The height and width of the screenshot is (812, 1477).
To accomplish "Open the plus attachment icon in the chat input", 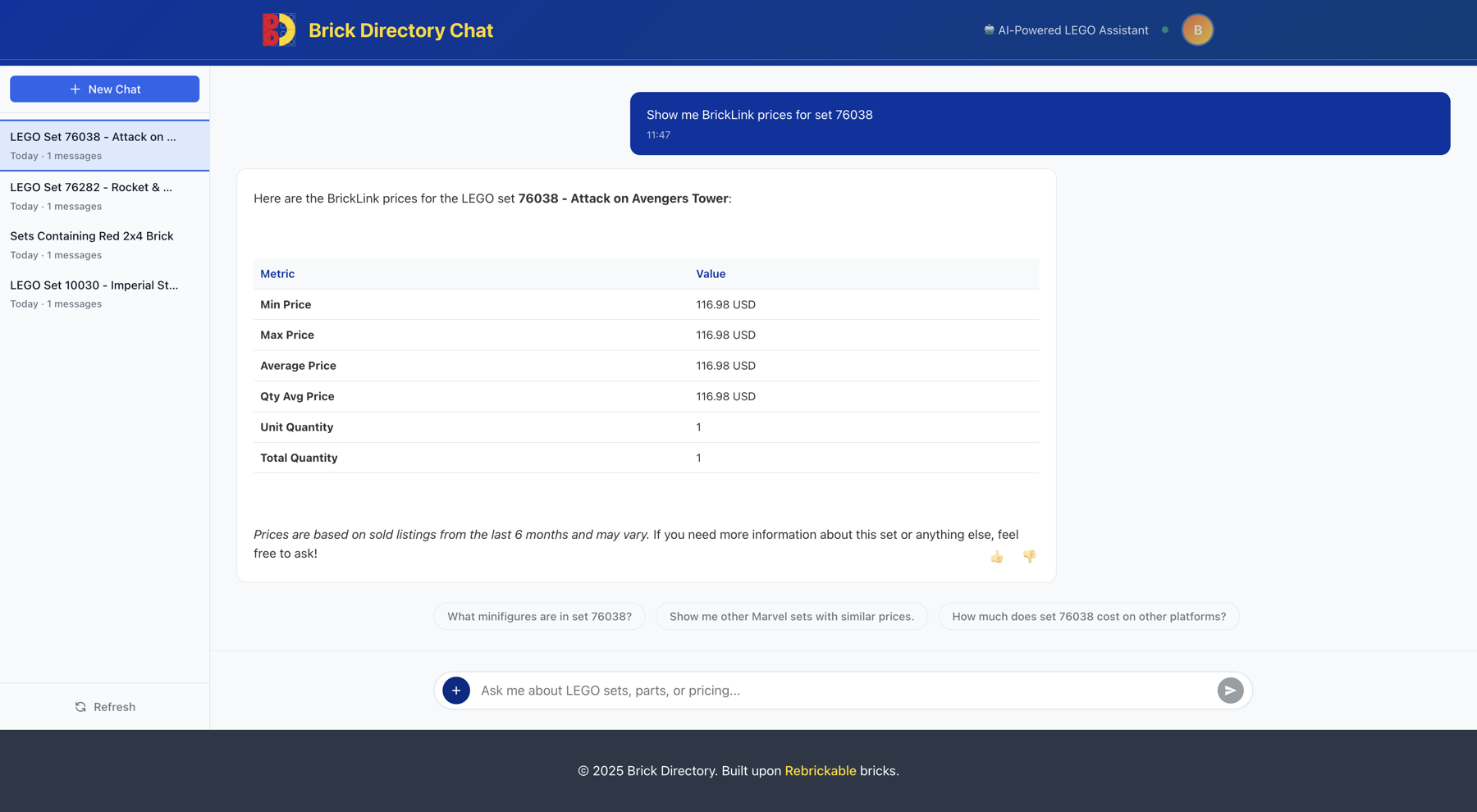I will click(x=456, y=690).
